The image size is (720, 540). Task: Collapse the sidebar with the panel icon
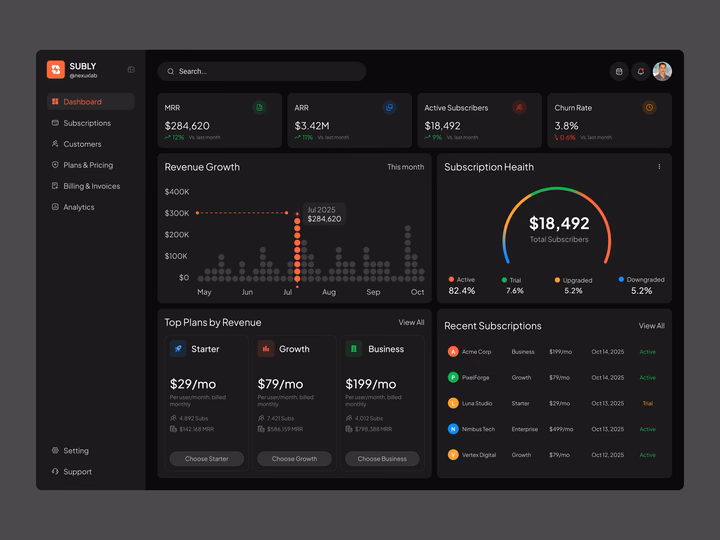point(131,70)
